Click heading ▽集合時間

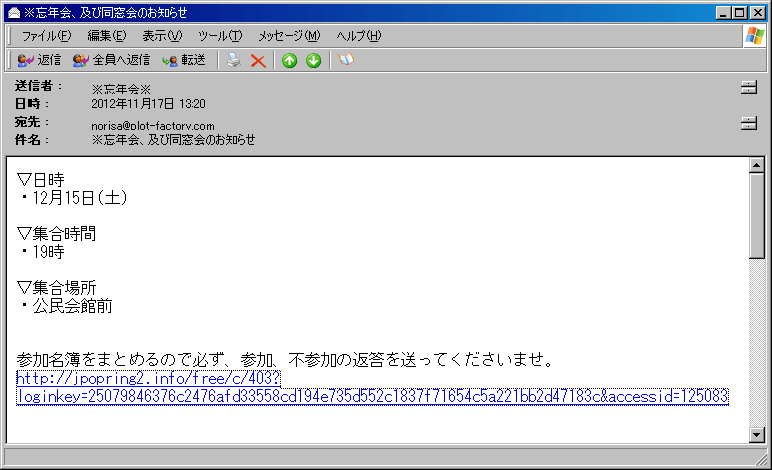click(x=57, y=234)
